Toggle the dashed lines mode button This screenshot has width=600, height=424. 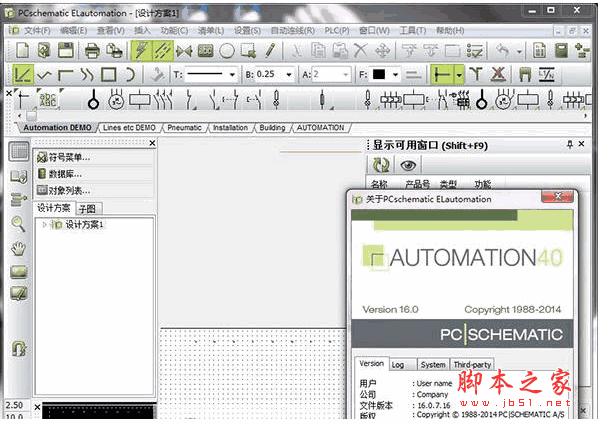coord(163,51)
